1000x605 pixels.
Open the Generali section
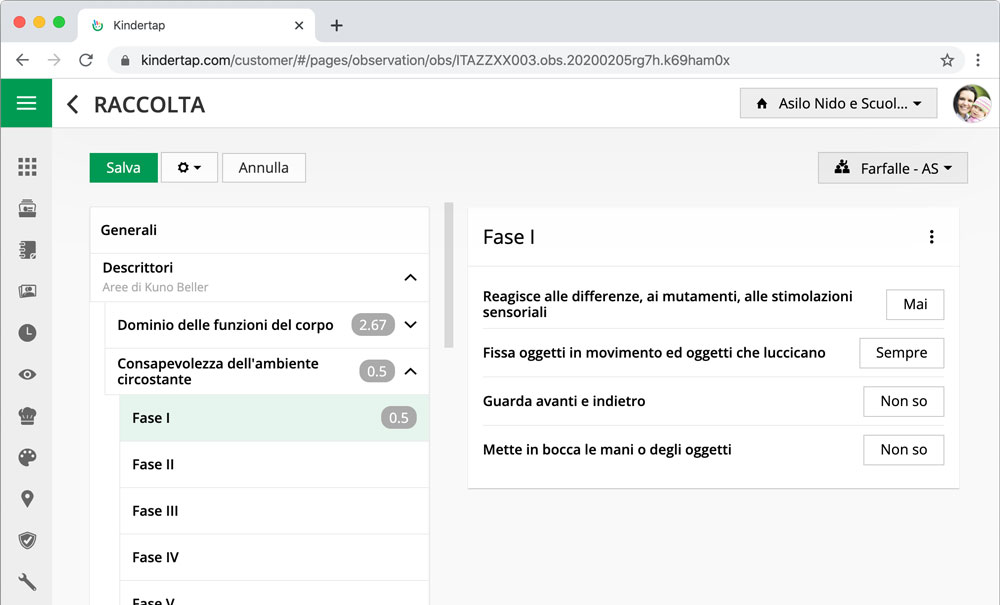click(129, 230)
